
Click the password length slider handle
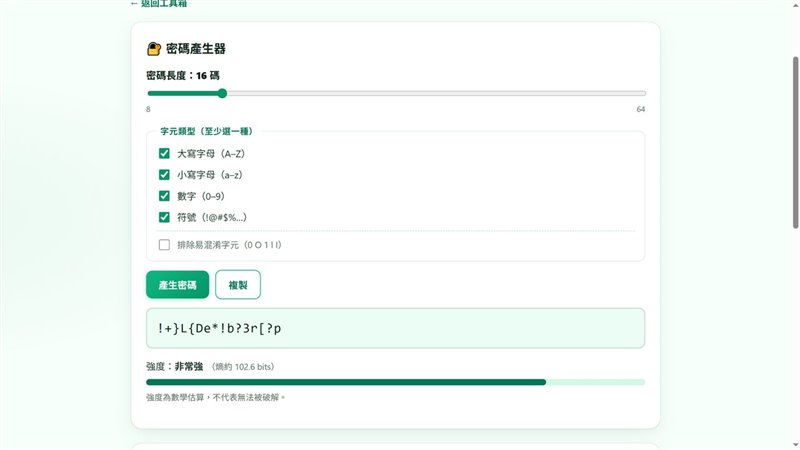222,93
